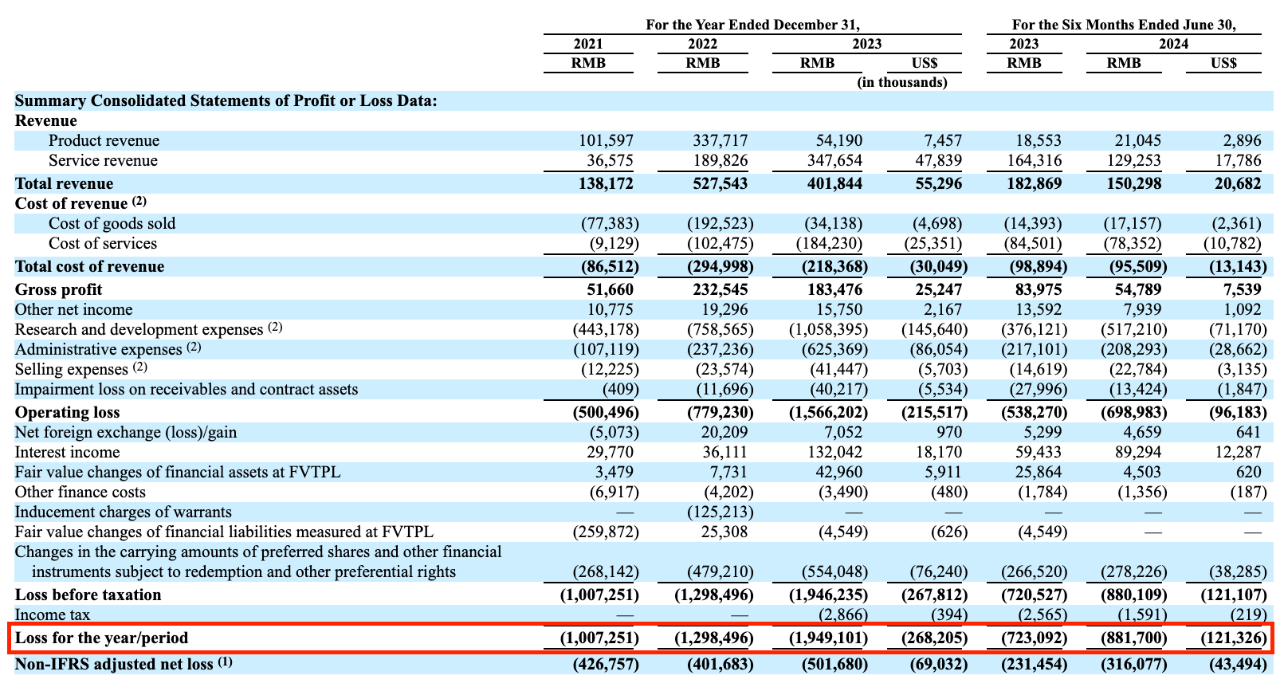Select the "Gross profit" row label

click(x=55, y=289)
